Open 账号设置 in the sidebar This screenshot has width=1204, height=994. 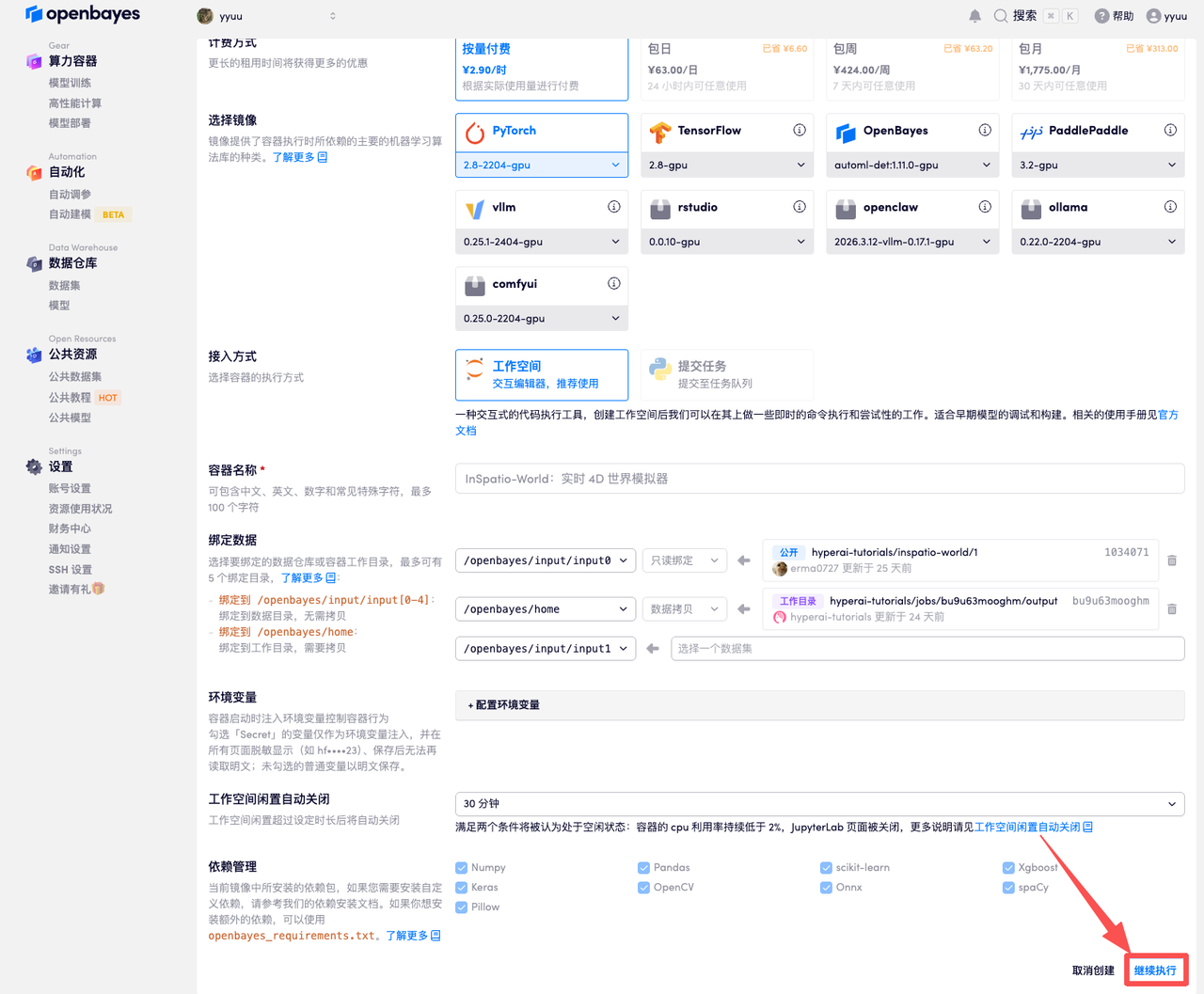pos(70,489)
